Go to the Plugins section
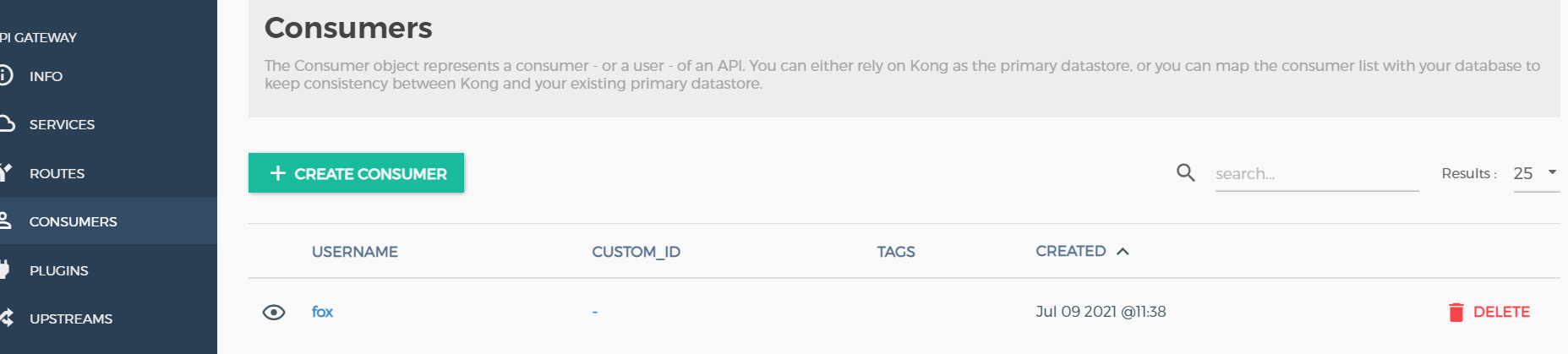The height and width of the screenshot is (354, 1568). [x=58, y=271]
